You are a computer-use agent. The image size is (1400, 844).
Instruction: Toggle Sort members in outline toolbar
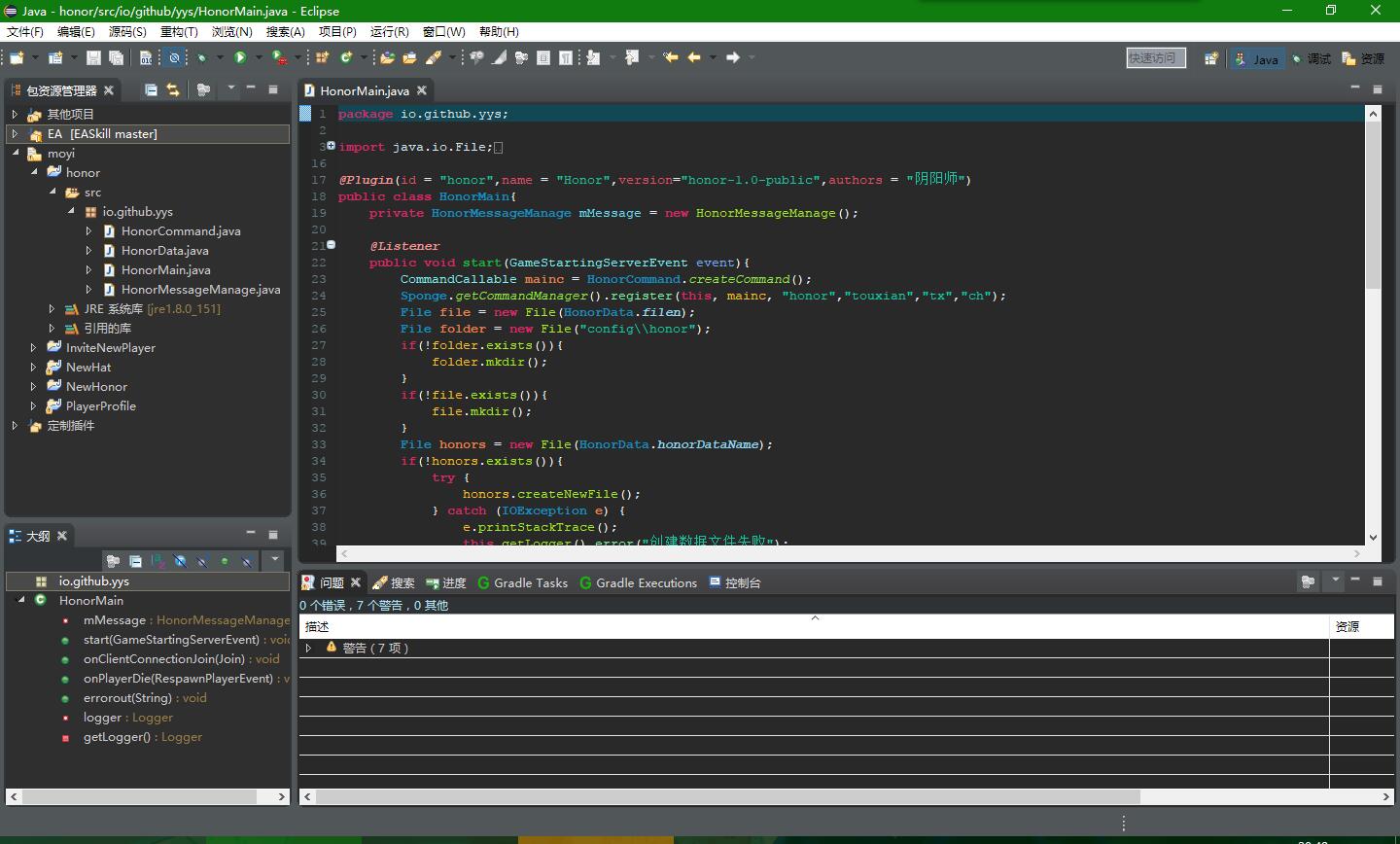coord(157,561)
